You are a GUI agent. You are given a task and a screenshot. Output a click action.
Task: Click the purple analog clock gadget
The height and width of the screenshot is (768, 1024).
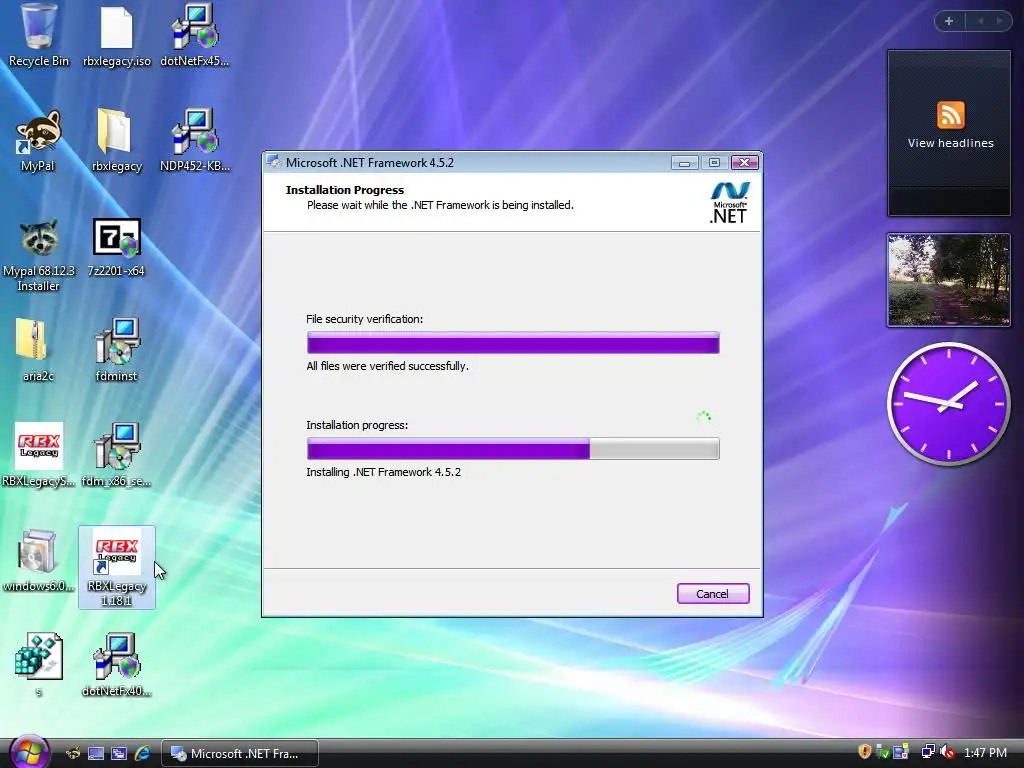tap(948, 404)
